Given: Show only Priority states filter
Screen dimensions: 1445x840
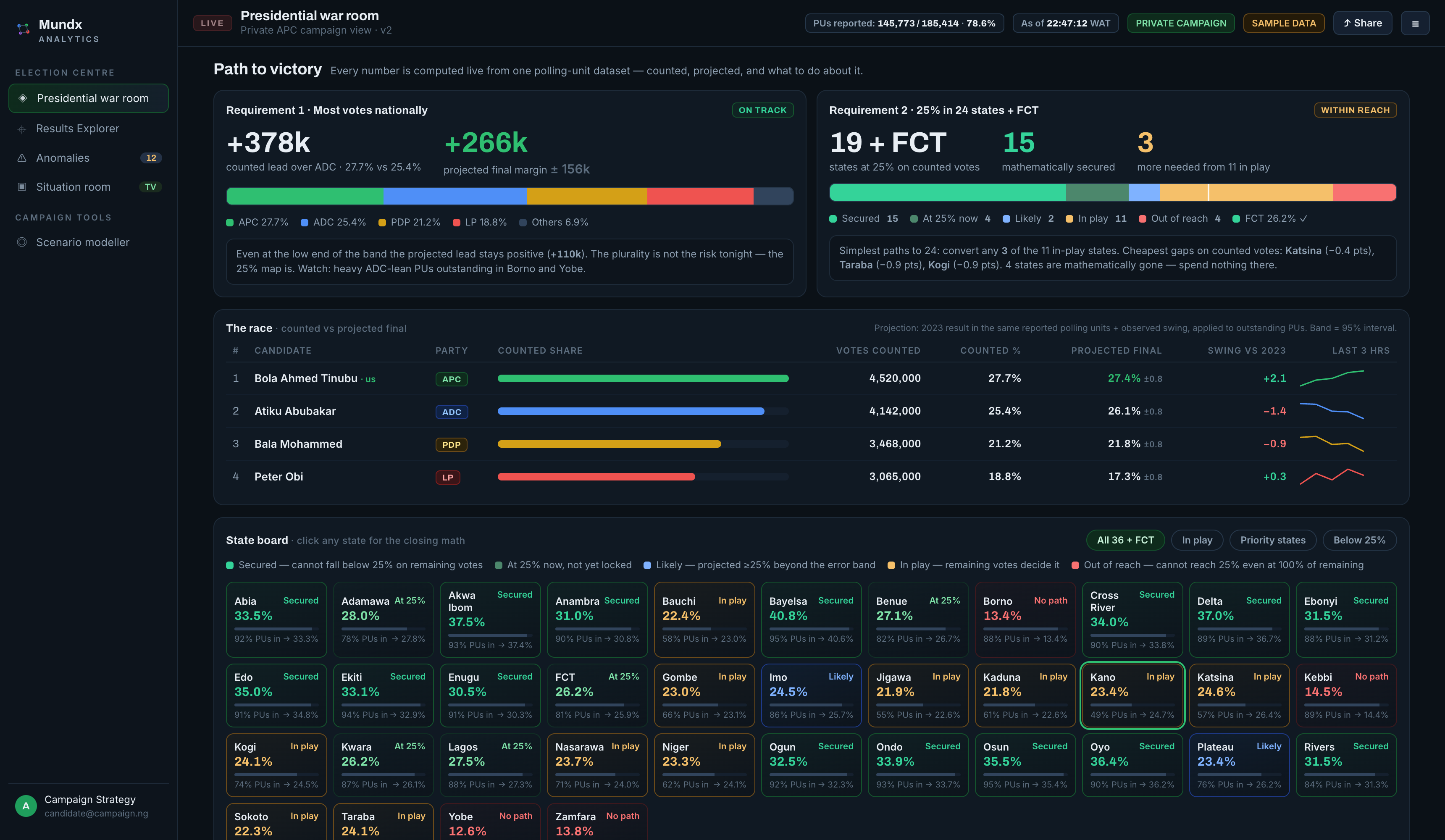Looking at the screenshot, I should (x=1272, y=540).
